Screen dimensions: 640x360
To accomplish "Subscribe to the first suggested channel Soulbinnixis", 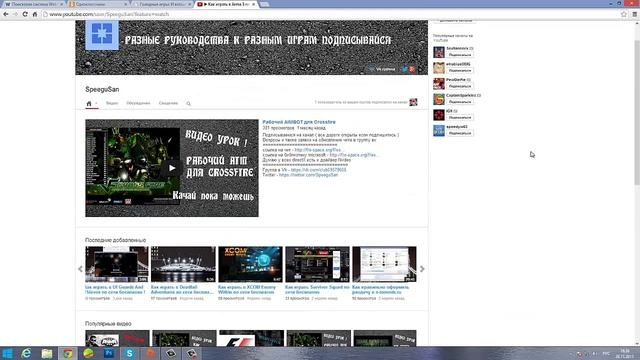I will [x=460, y=55].
